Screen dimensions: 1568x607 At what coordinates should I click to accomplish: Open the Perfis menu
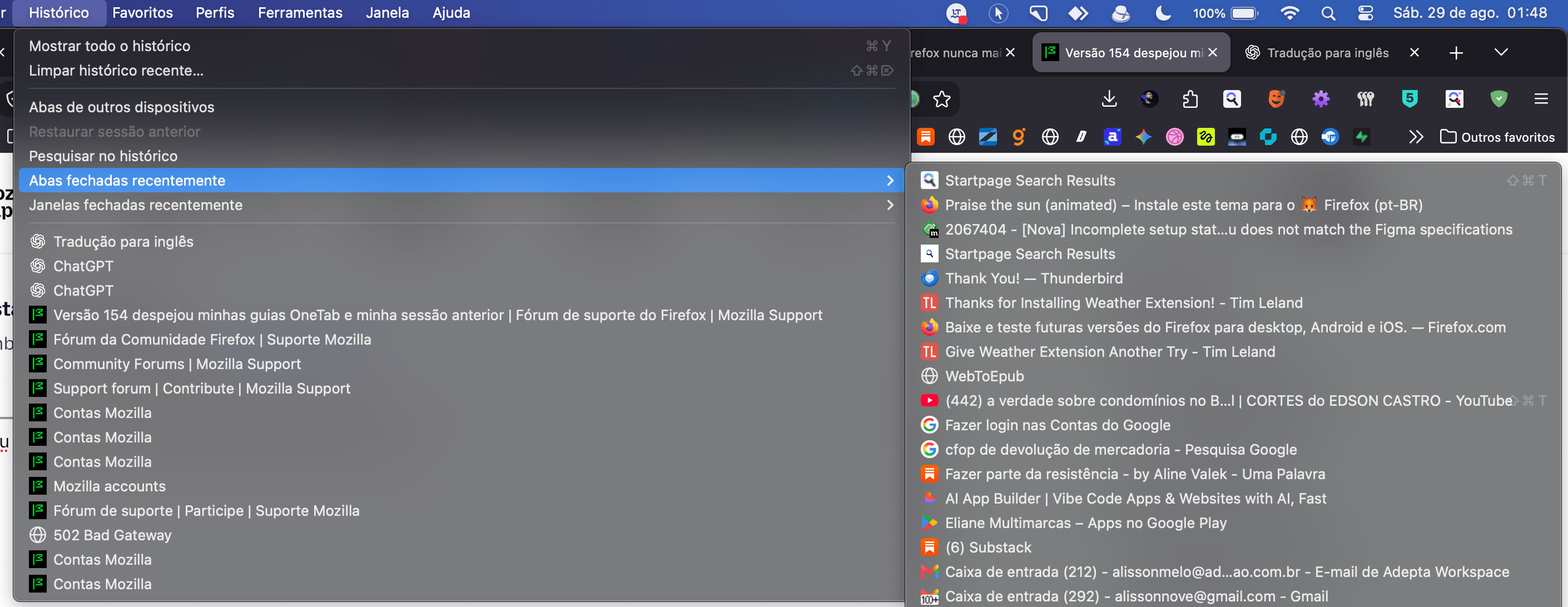(215, 13)
